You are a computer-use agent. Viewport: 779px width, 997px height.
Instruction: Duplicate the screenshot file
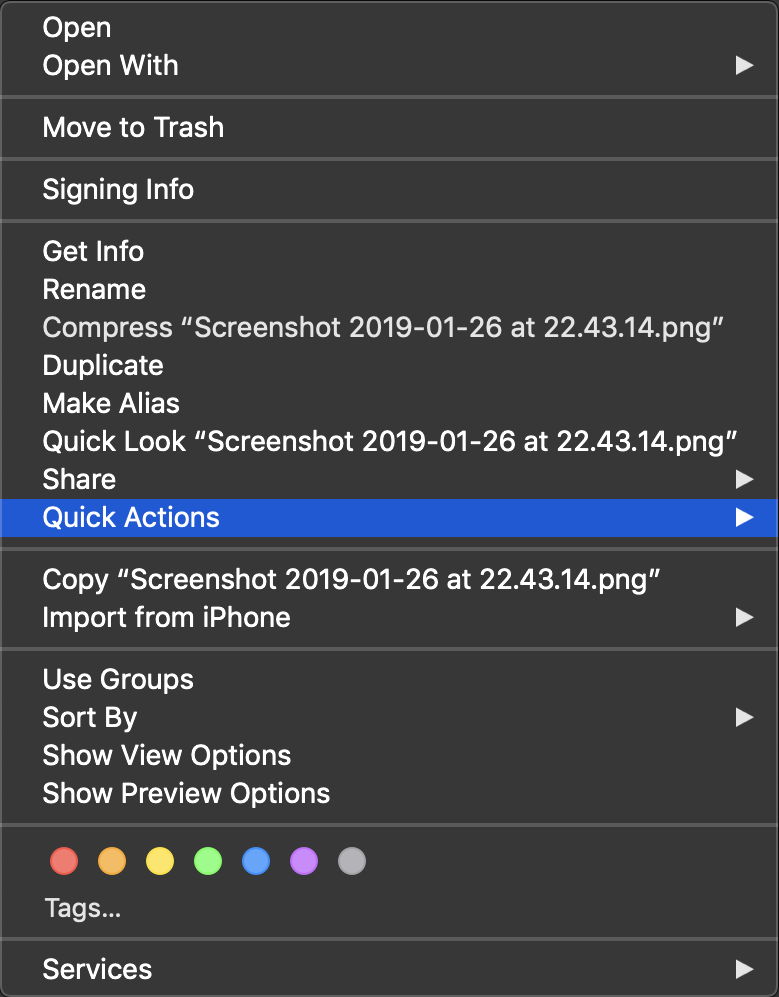coord(102,366)
